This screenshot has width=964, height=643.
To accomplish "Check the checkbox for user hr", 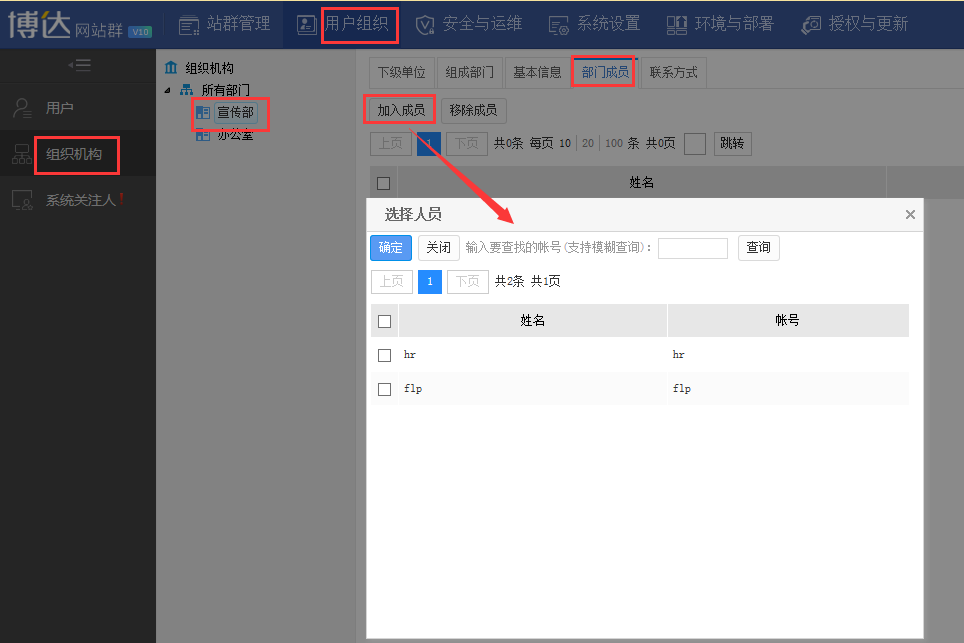I will (384, 355).
